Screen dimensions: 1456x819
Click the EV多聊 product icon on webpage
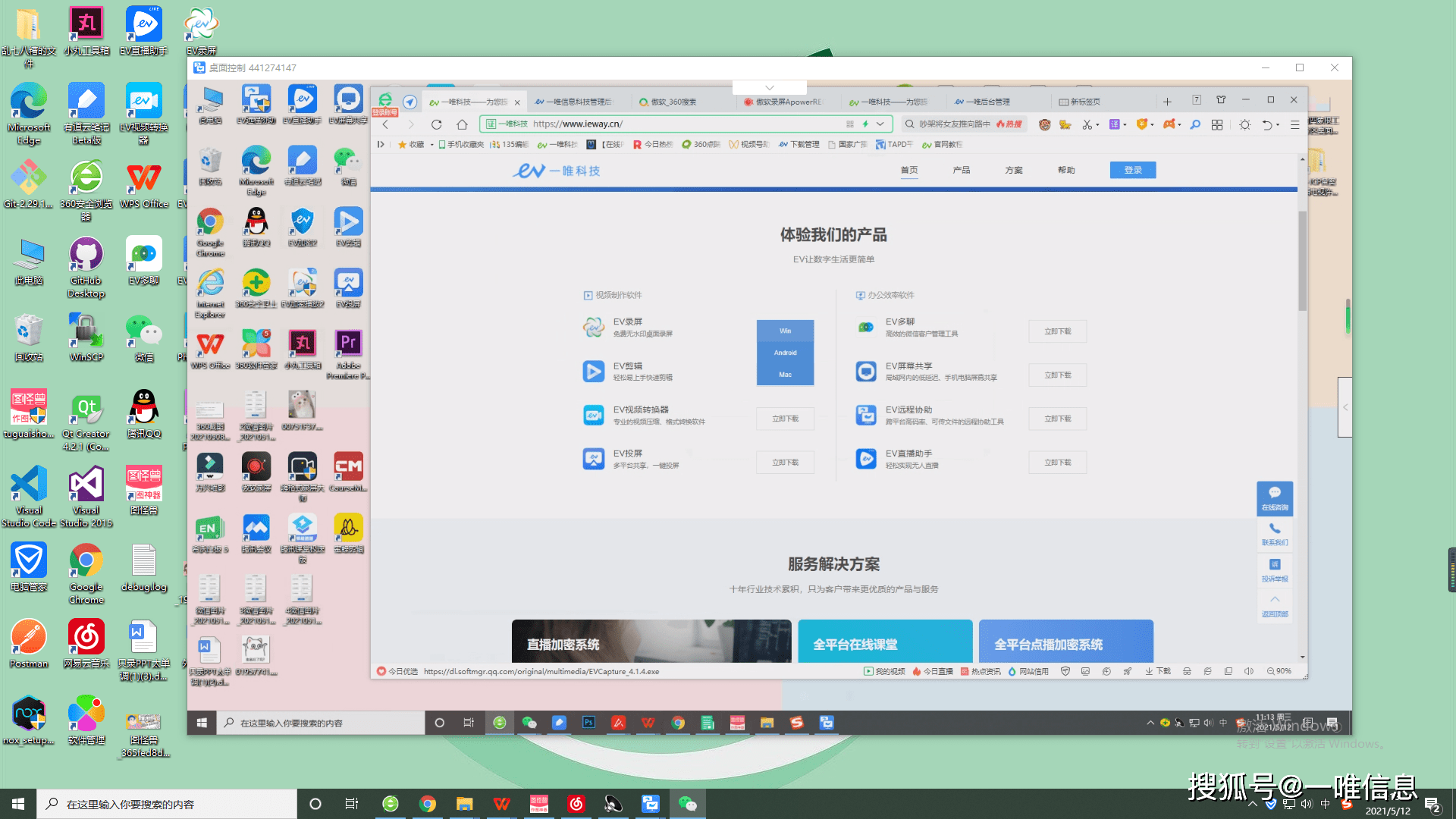(x=866, y=327)
